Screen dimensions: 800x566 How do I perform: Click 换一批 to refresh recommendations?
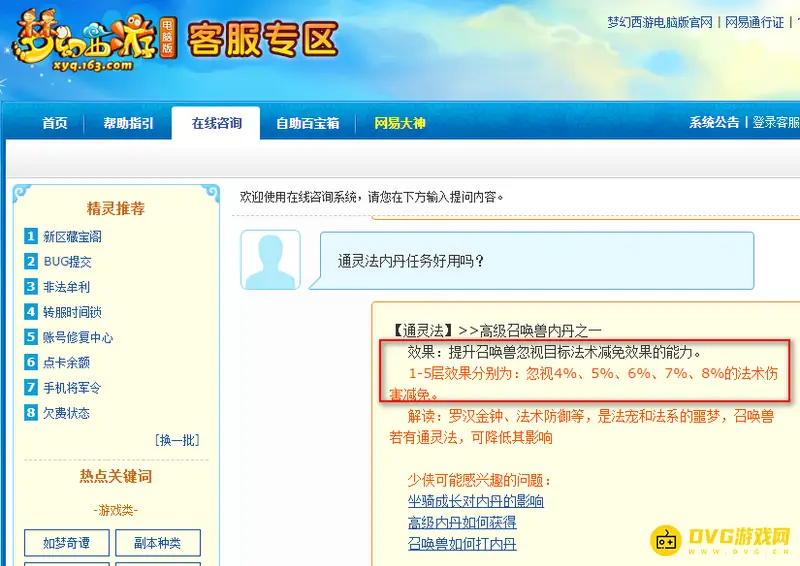pos(178,440)
